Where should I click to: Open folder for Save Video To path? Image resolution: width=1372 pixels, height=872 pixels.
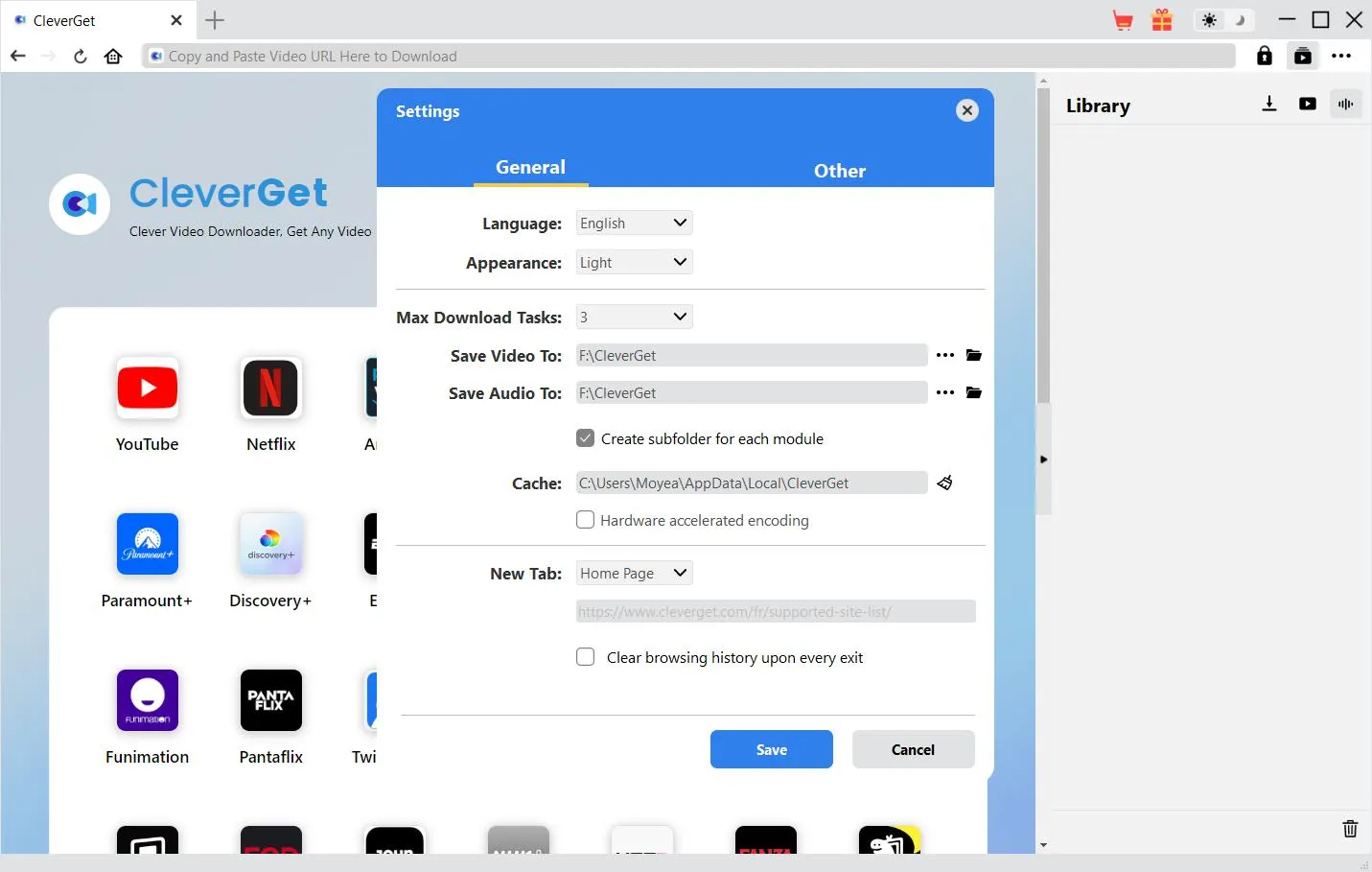click(x=974, y=356)
